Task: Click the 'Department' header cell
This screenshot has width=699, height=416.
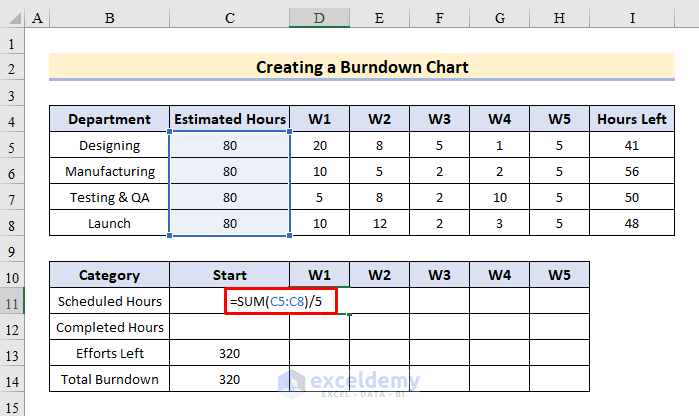Action: pos(109,120)
